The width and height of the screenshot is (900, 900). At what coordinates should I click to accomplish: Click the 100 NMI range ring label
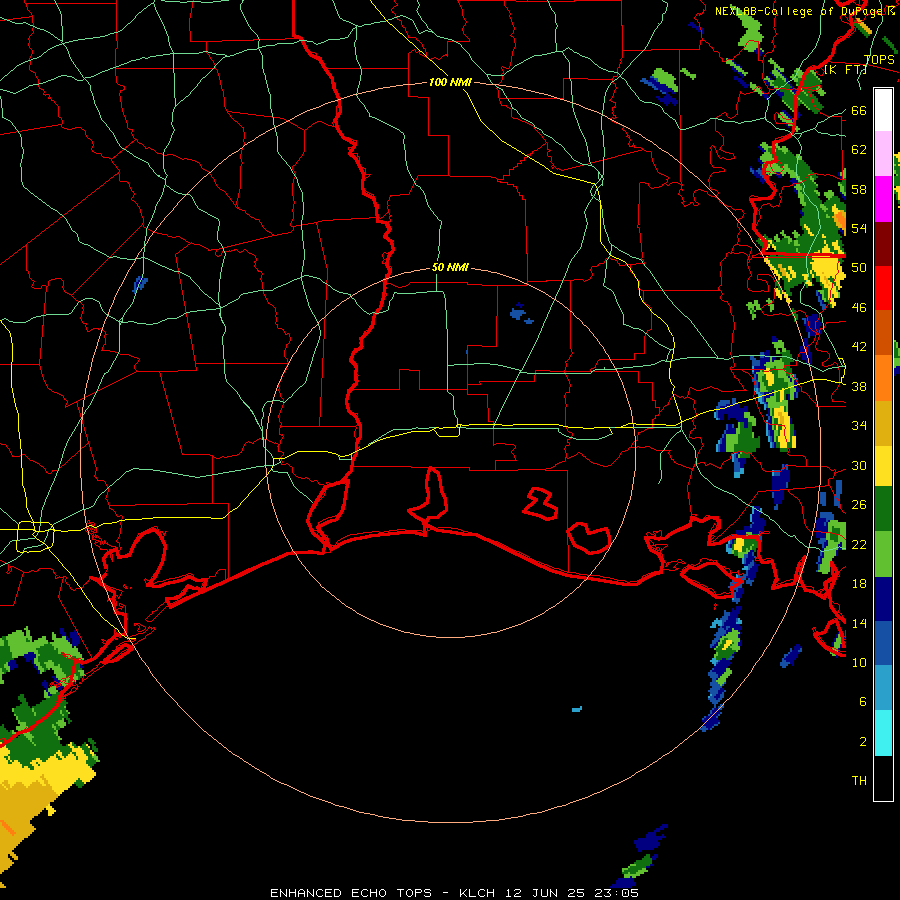(450, 82)
